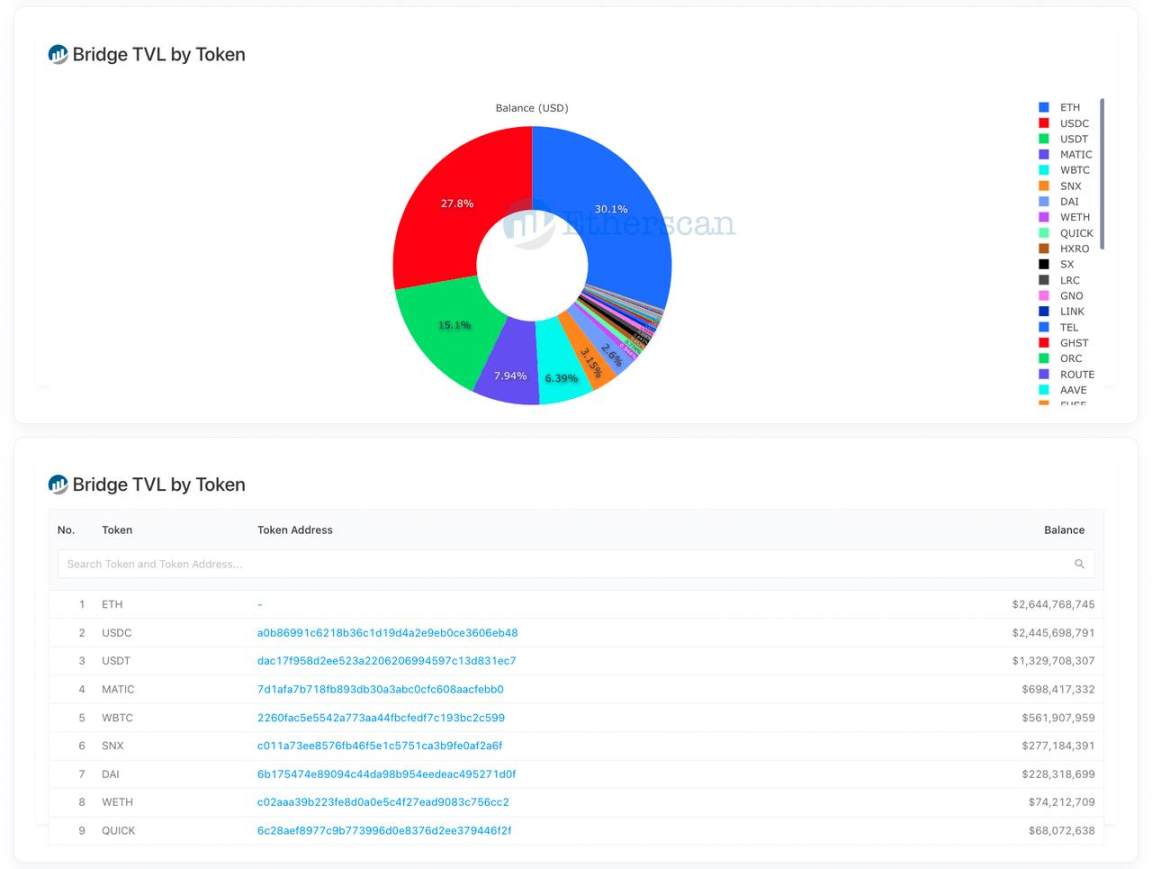The width and height of the screenshot is (1152, 869).
Task: Open WBTC token address 2260fac5 link
Action: pos(381,717)
